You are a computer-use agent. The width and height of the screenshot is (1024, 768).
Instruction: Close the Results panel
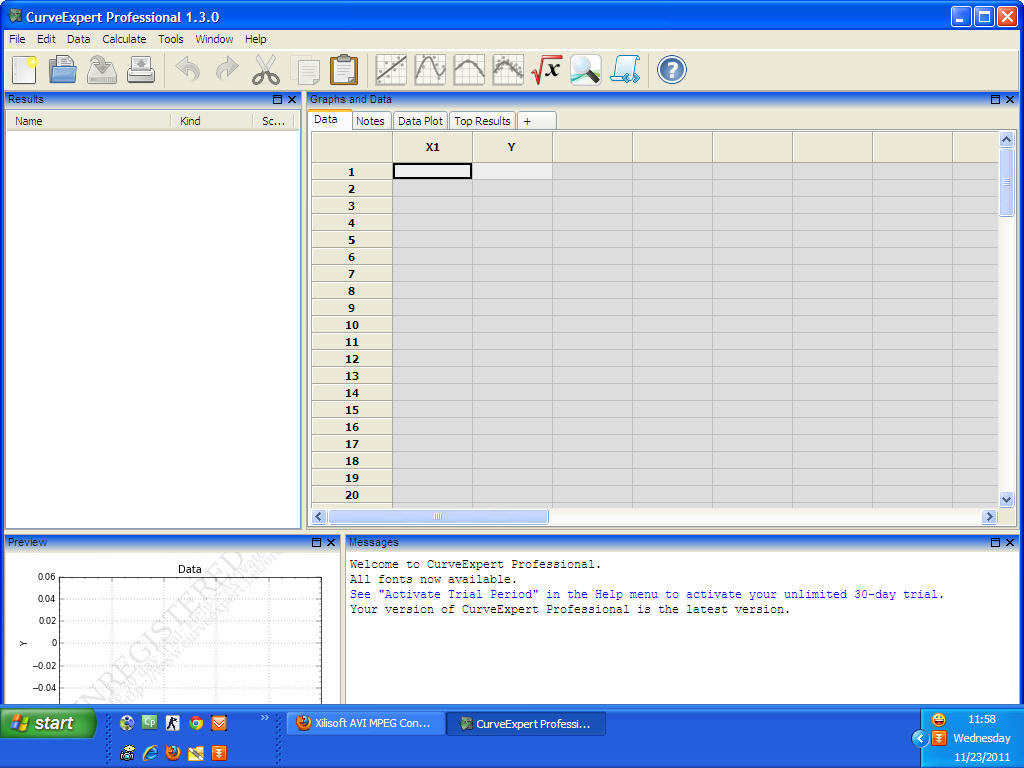click(292, 99)
